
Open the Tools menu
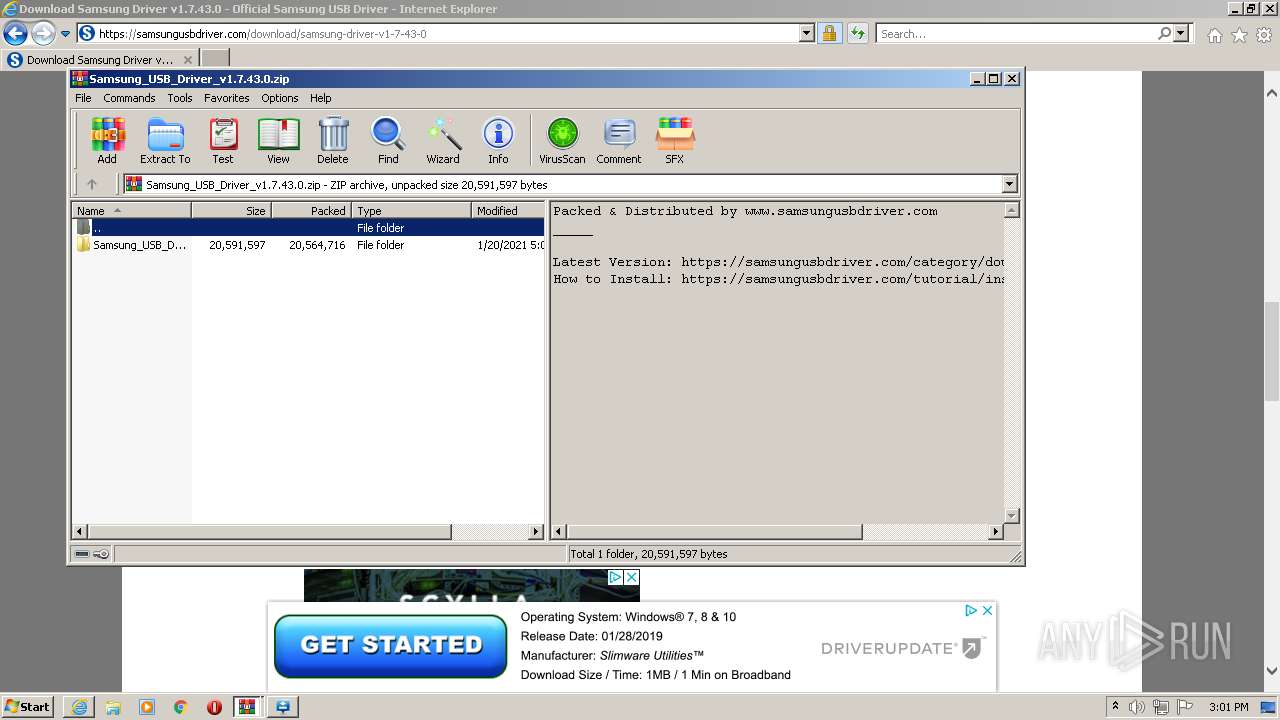(x=180, y=98)
